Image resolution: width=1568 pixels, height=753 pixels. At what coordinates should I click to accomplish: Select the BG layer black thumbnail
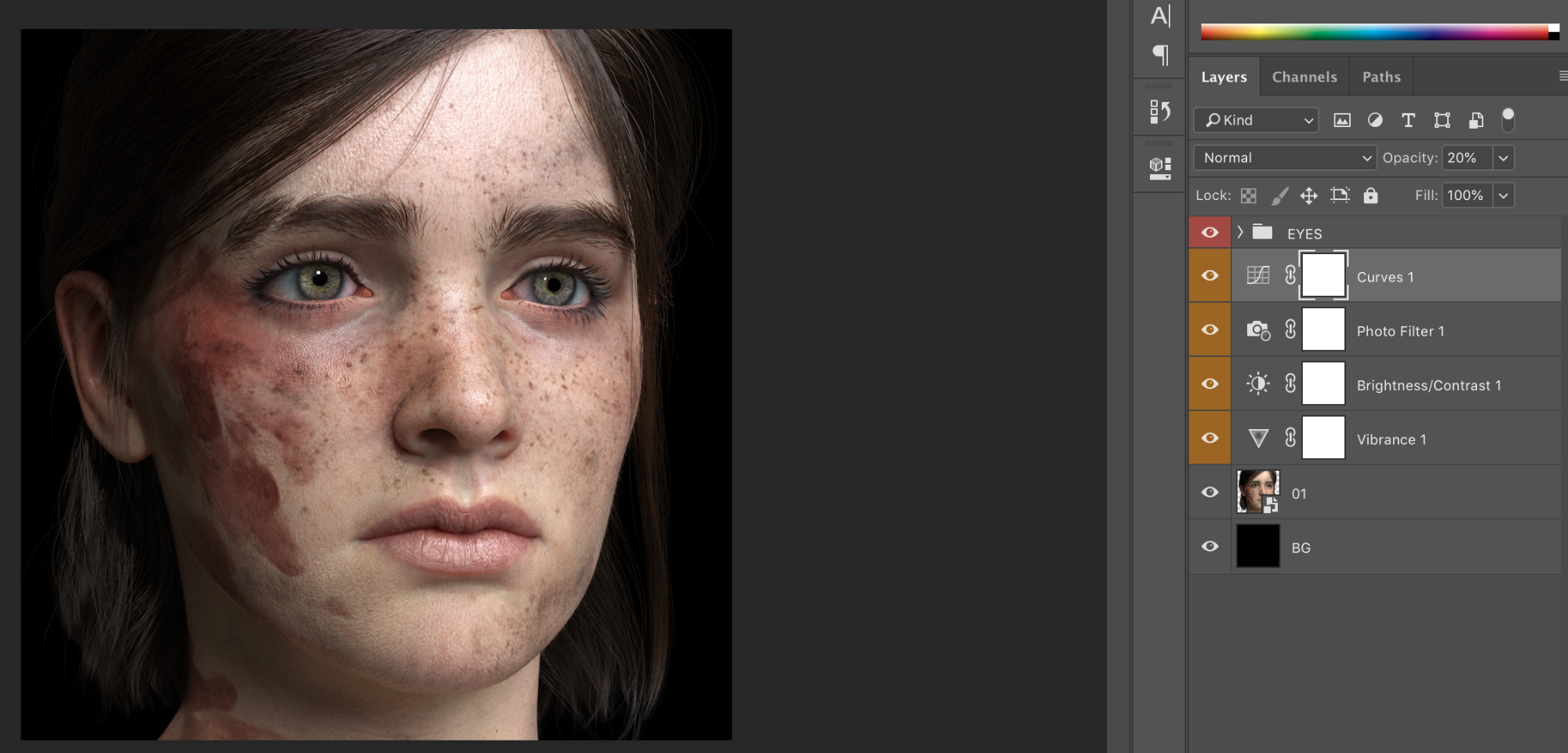(x=1258, y=546)
